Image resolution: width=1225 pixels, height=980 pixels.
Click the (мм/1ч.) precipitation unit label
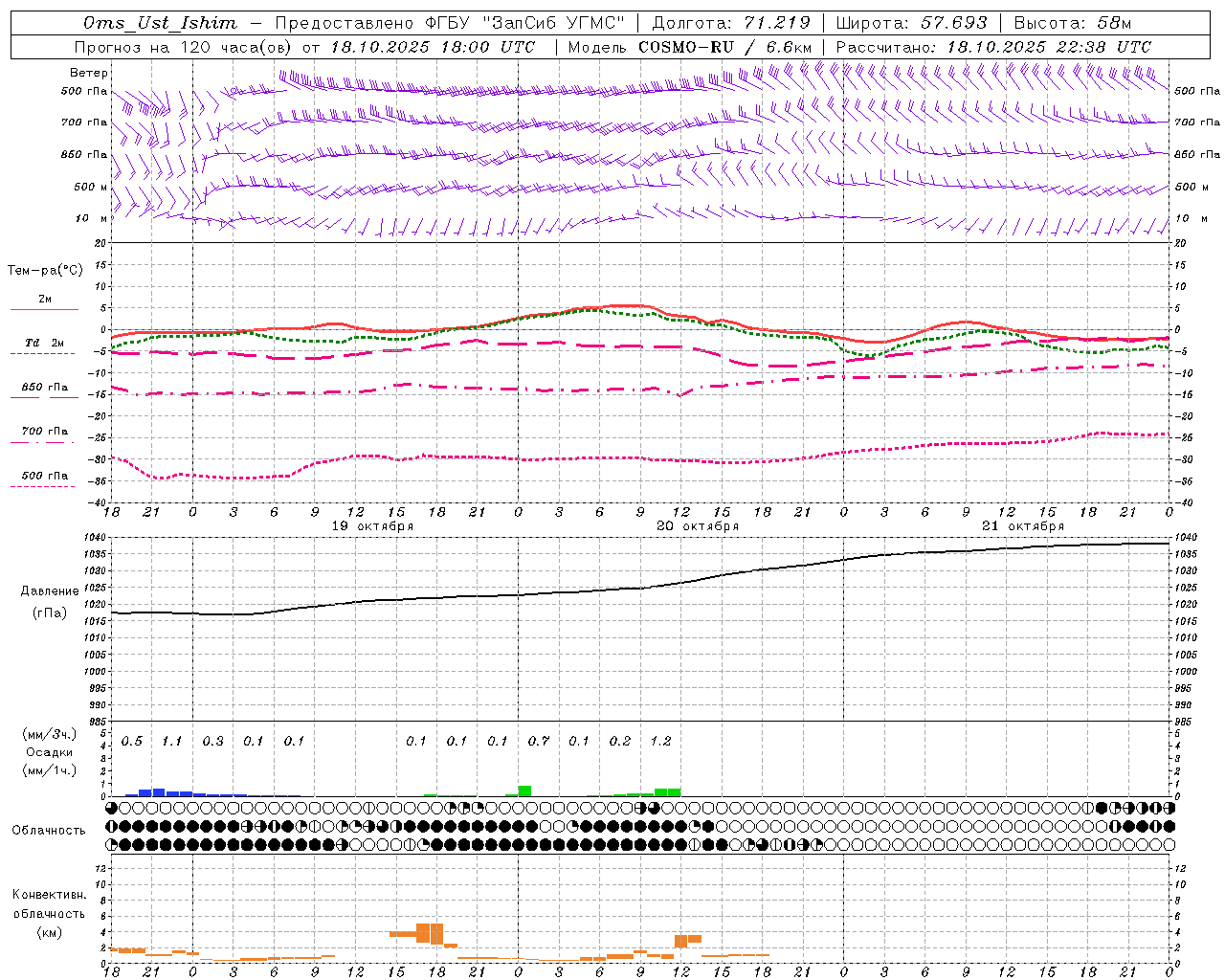click(x=50, y=770)
